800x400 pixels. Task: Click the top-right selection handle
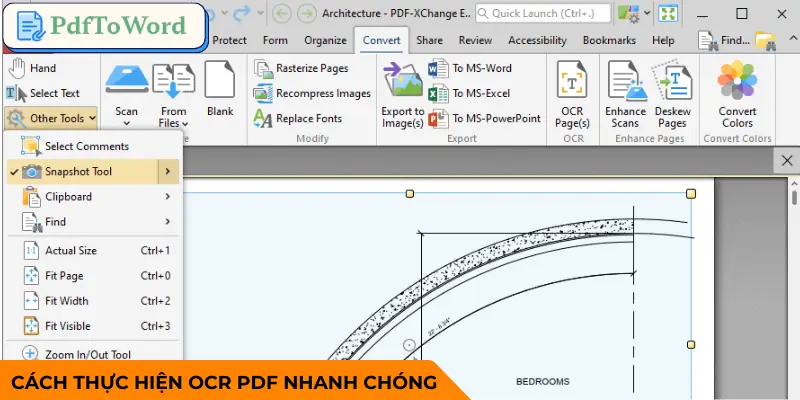(691, 194)
